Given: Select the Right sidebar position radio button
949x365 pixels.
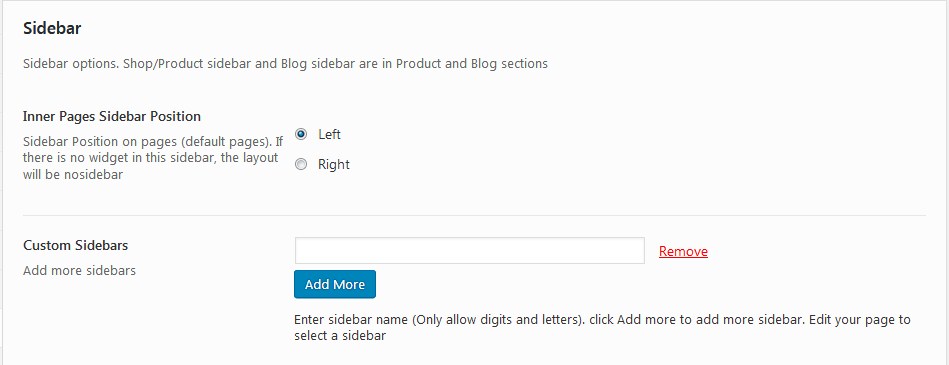Looking at the screenshot, I should click(301, 164).
